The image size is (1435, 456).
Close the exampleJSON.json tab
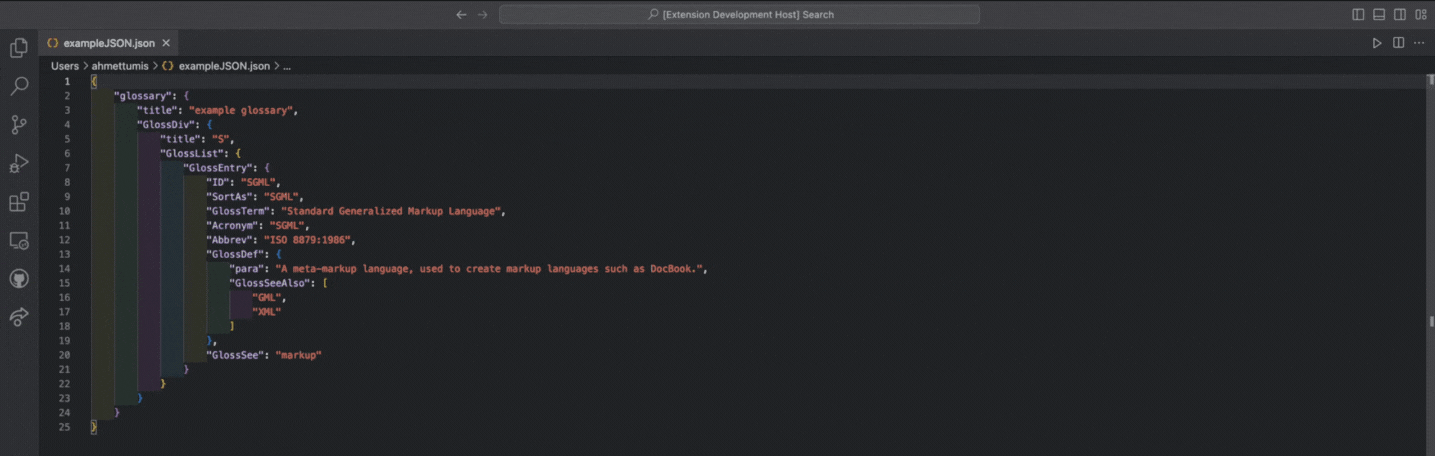click(x=166, y=43)
